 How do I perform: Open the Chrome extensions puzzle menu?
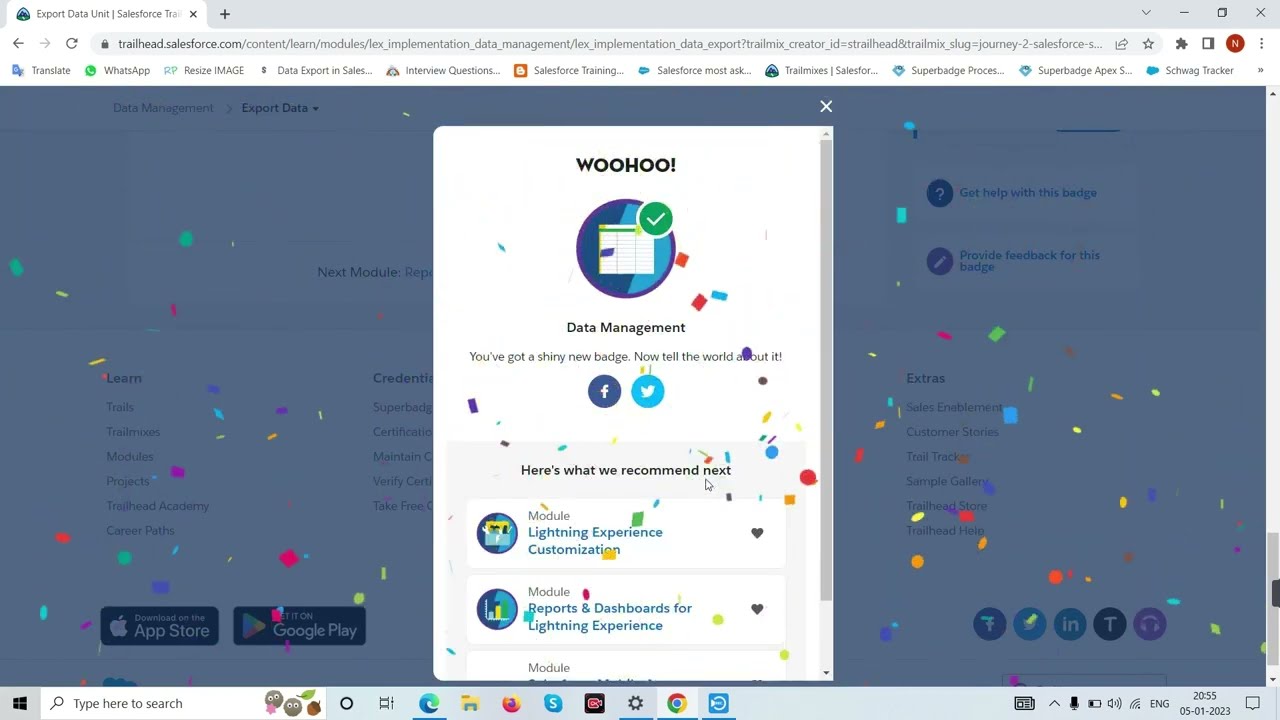coord(1181,44)
